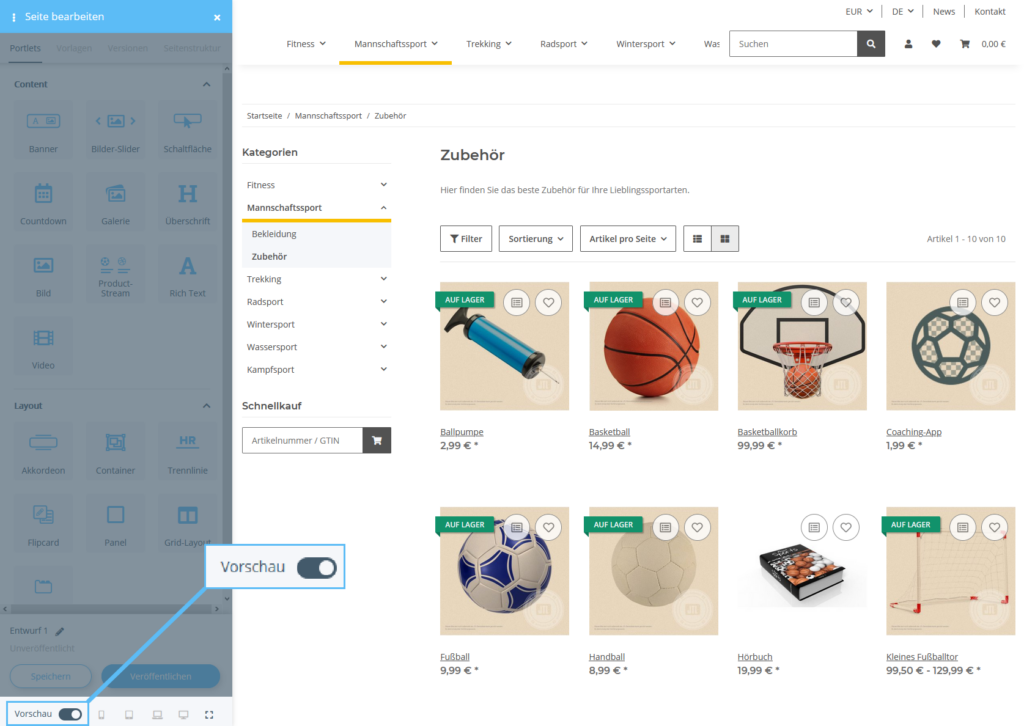The height and width of the screenshot is (726, 1024).
Task: Switch to grid view layout
Action: pos(724,239)
